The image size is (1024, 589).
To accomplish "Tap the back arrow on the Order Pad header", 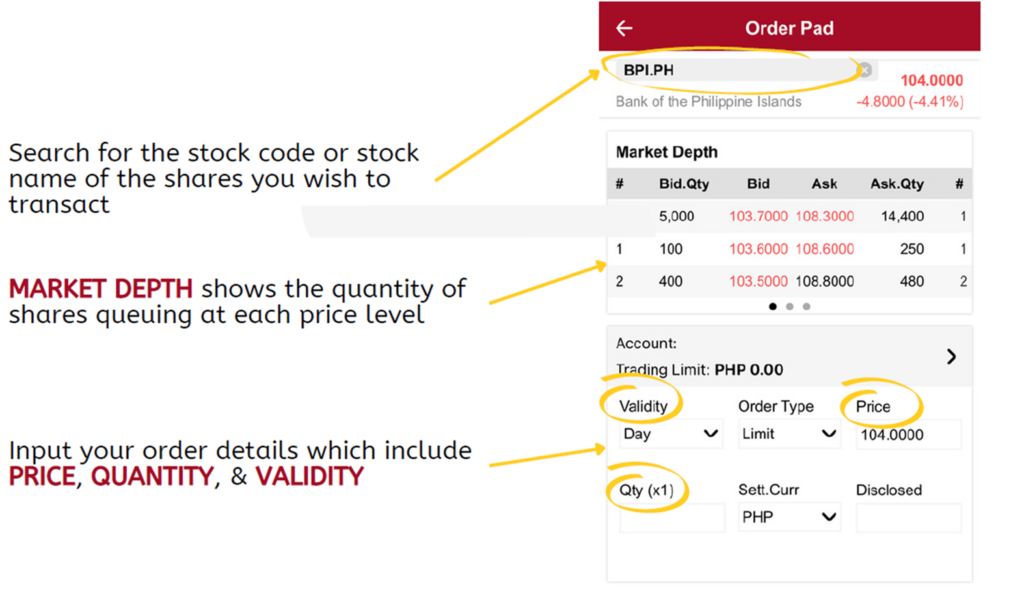I will point(622,27).
